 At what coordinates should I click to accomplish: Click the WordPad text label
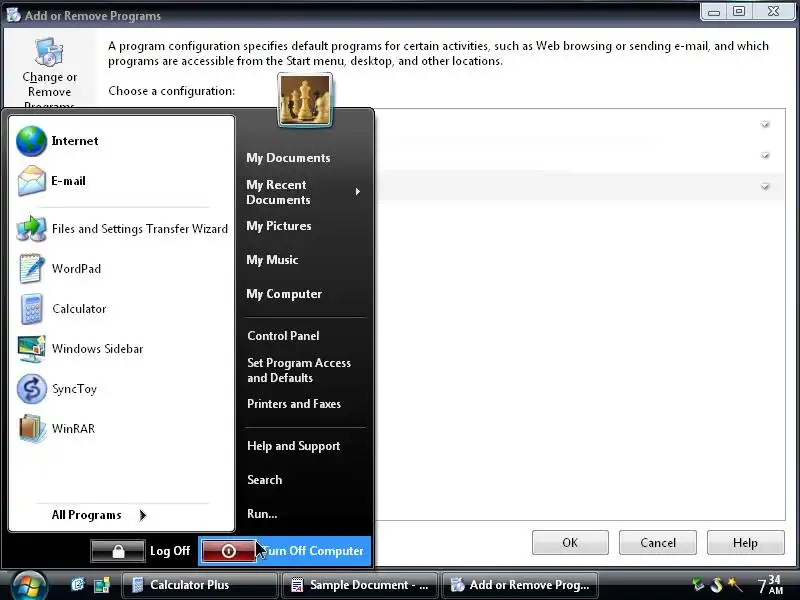pyautogui.click(x=77, y=268)
